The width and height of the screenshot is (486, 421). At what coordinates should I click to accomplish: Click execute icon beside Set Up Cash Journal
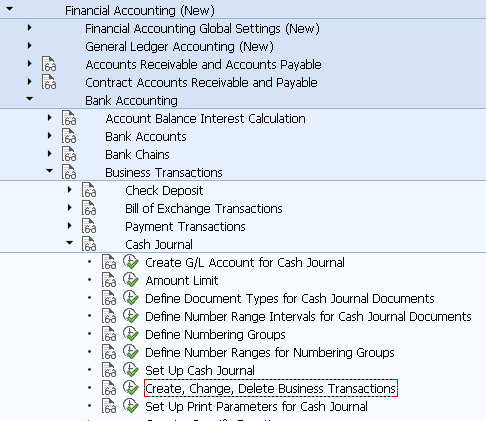(131, 370)
